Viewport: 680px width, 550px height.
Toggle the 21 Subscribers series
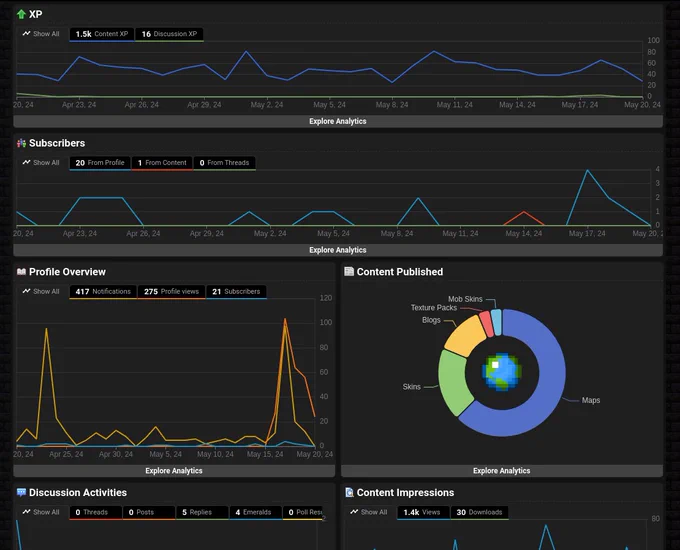pos(236,292)
